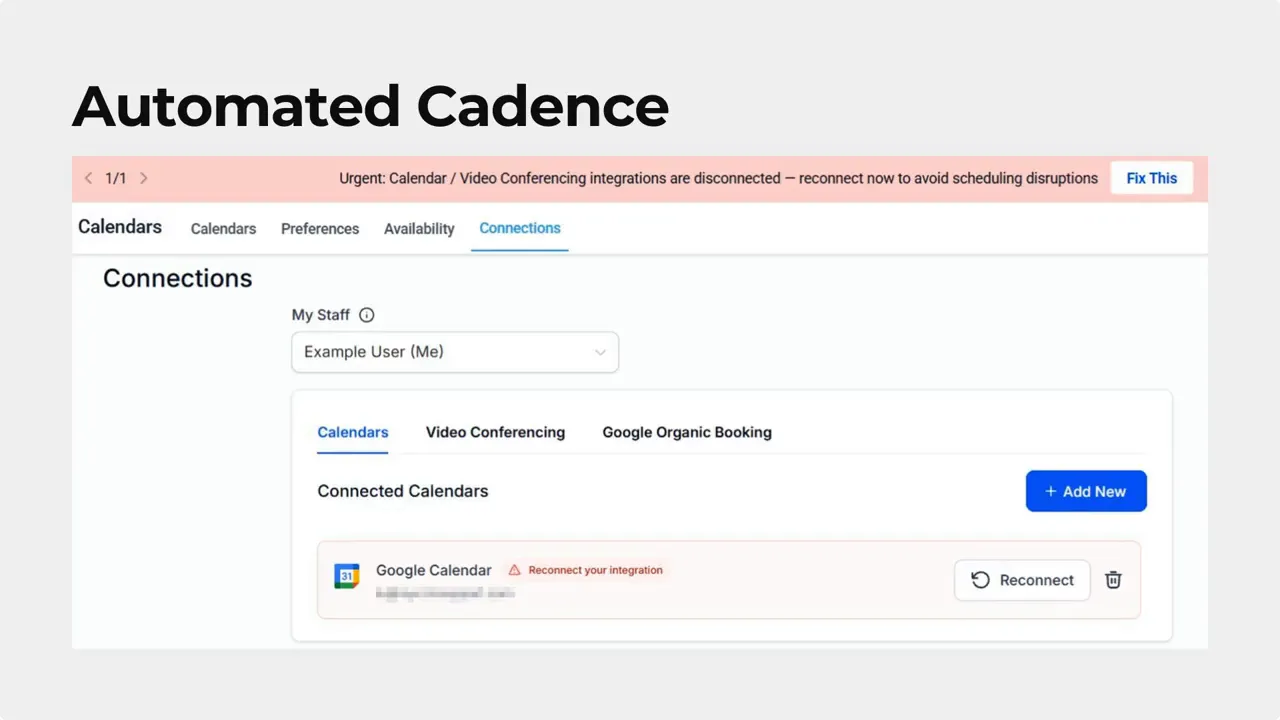Click the right arrow in the alert banner
The image size is (1280, 720).
143,178
